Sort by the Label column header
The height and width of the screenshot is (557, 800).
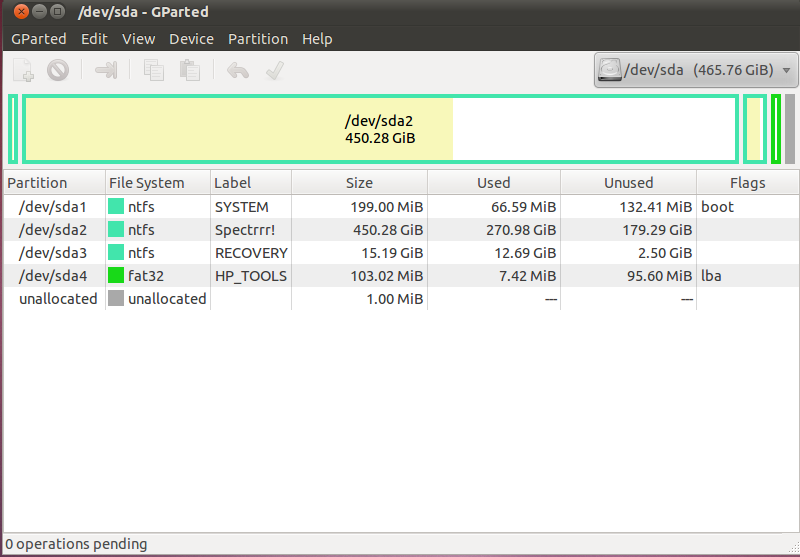click(x=251, y=183)
